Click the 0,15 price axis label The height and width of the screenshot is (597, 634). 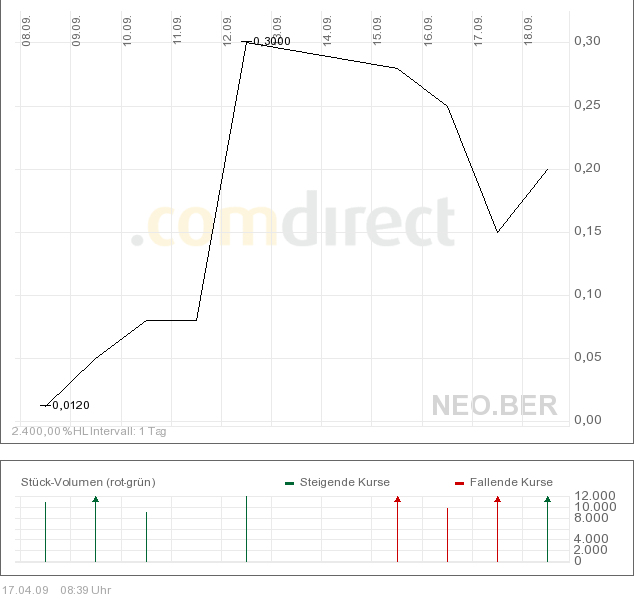589,231
